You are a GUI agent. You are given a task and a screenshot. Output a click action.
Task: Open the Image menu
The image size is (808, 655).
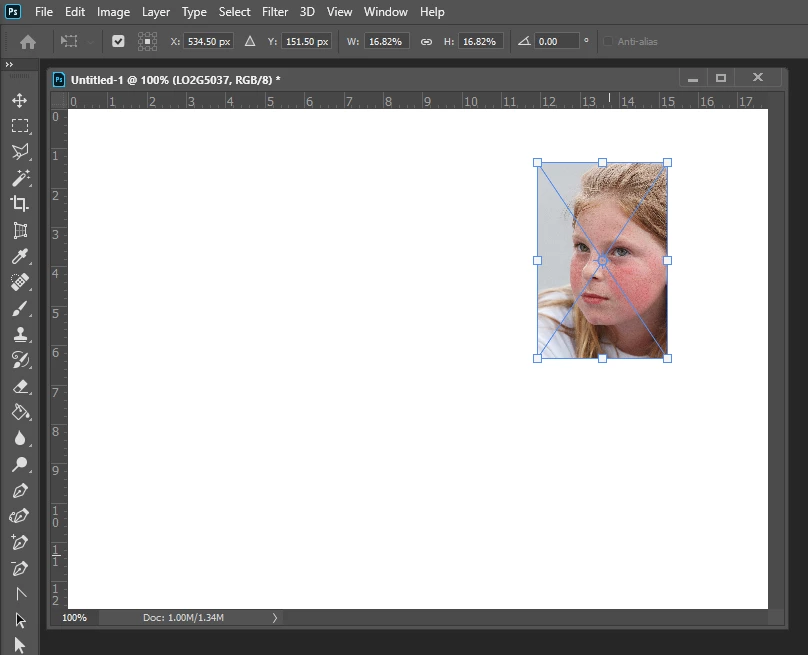pyautogui.click(x=113, y=11)
